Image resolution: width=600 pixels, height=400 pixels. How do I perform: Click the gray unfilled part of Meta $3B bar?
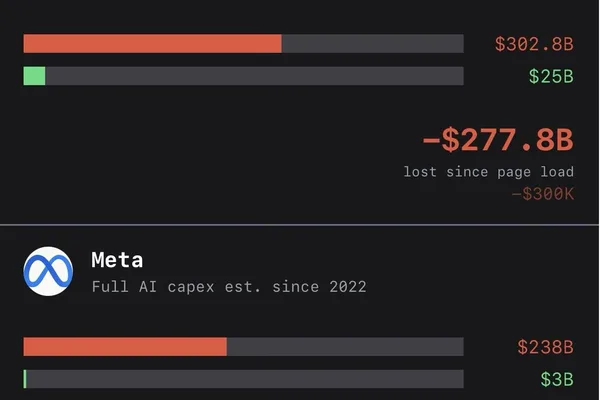point(245,379)
